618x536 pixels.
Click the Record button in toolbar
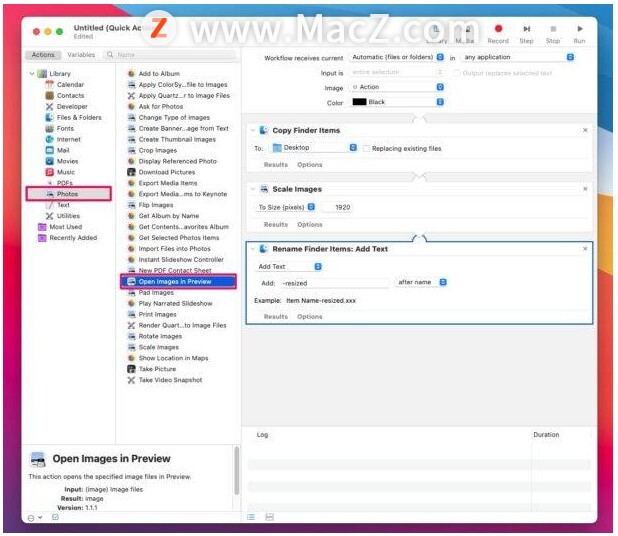pyautogui.click(x=498, y=34)
